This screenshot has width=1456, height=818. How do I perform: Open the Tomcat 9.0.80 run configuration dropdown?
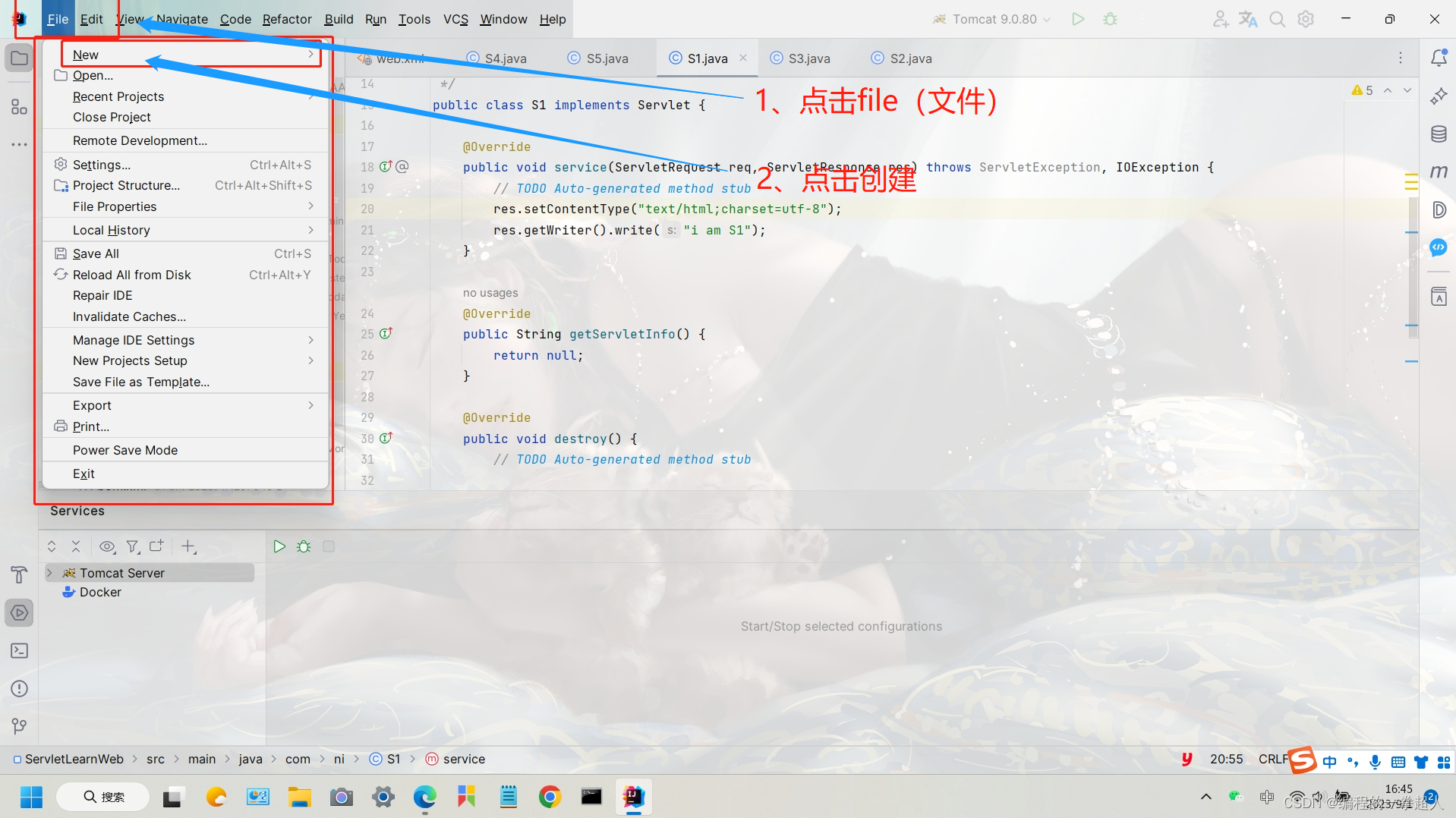(x=992, y=19)
